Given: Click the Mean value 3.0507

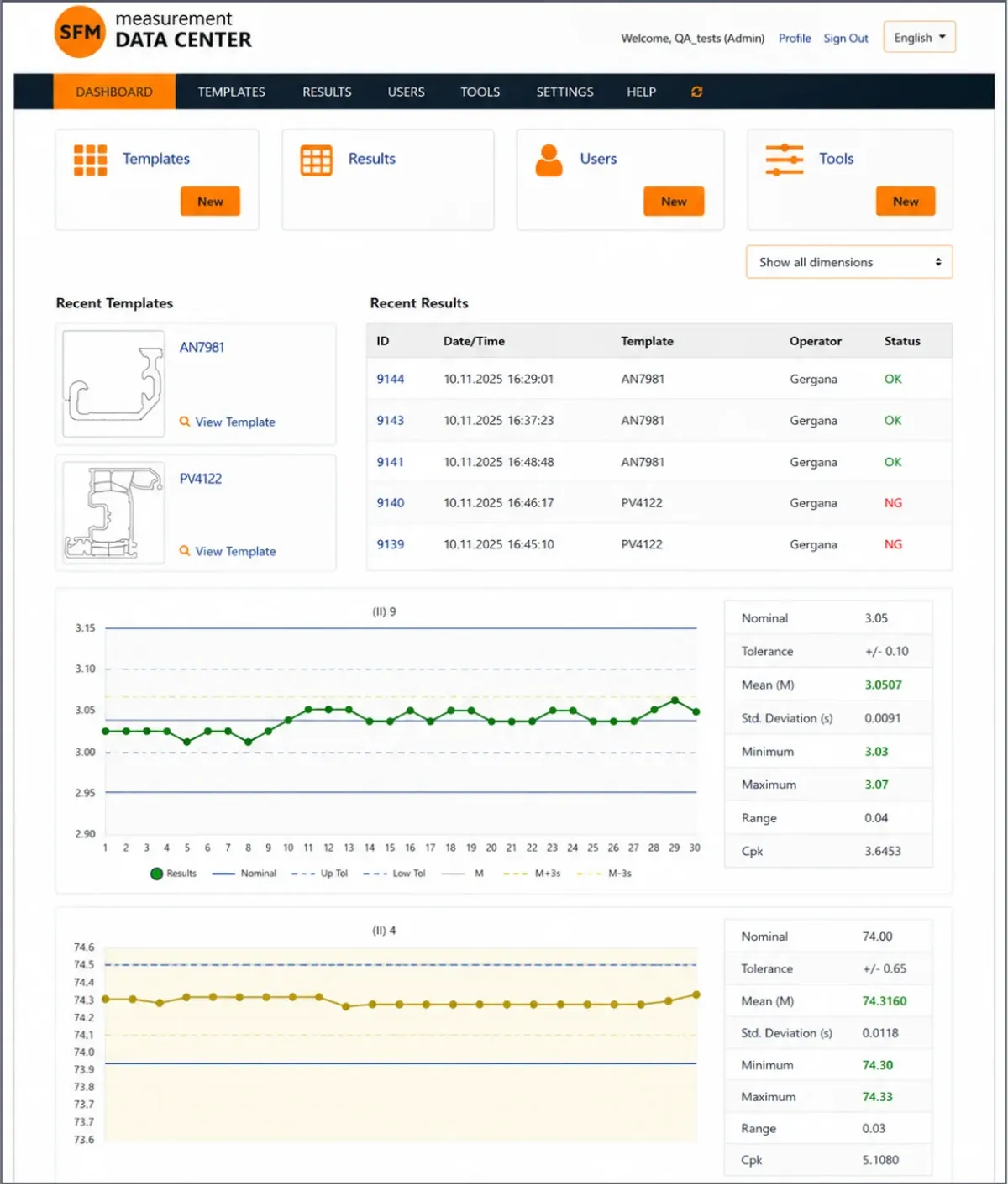Looking at the screenshot, I should point(883,685).
